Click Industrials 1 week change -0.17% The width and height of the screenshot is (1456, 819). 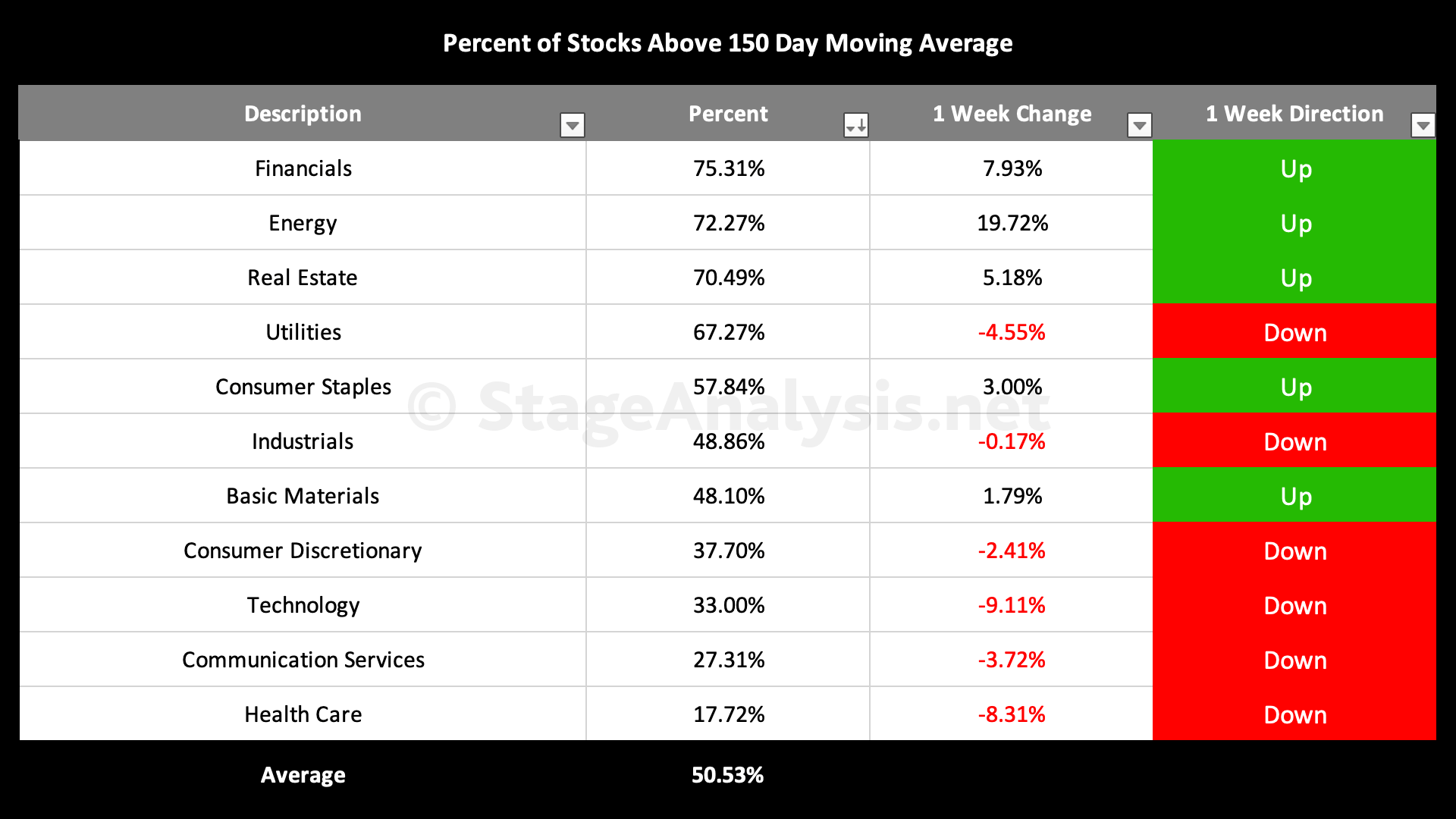[1011, 441]
